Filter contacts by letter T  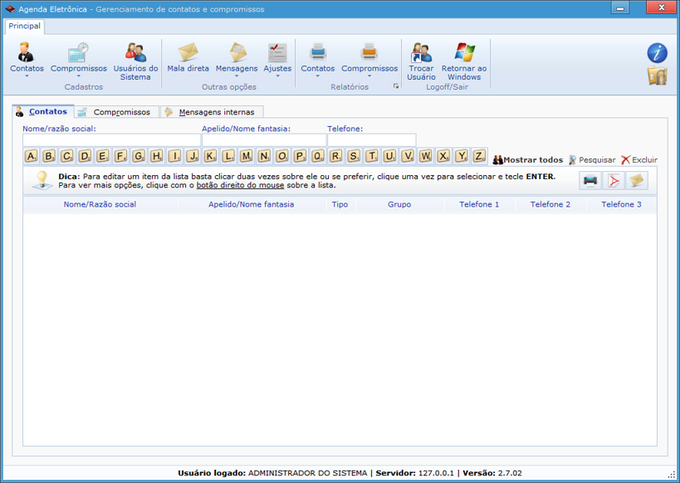pyautogui.click(x=372, y=156)
